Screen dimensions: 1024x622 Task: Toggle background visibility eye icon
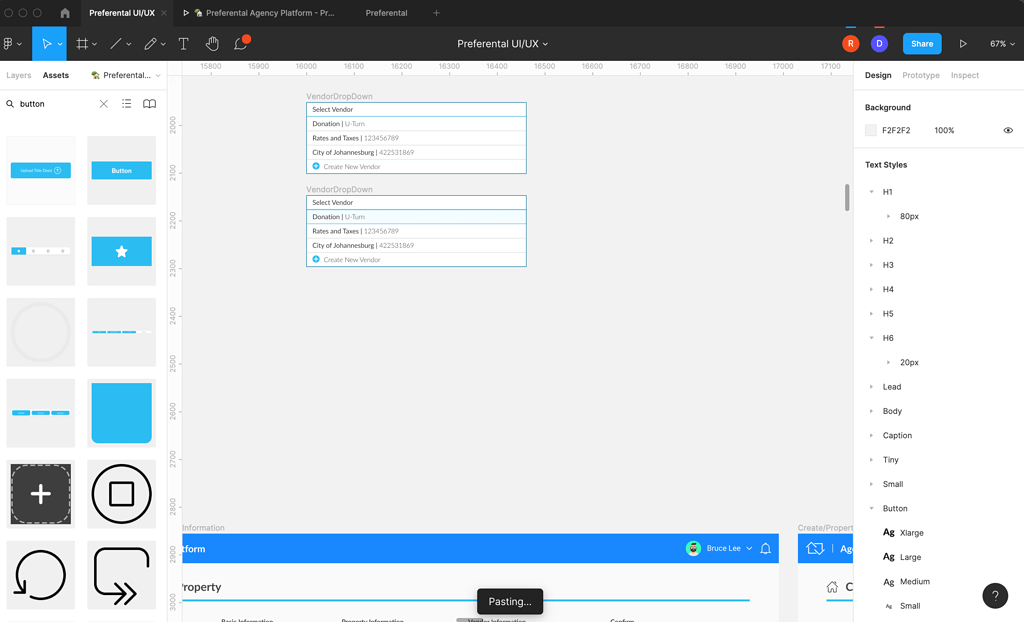click(x=1008, y=131)
